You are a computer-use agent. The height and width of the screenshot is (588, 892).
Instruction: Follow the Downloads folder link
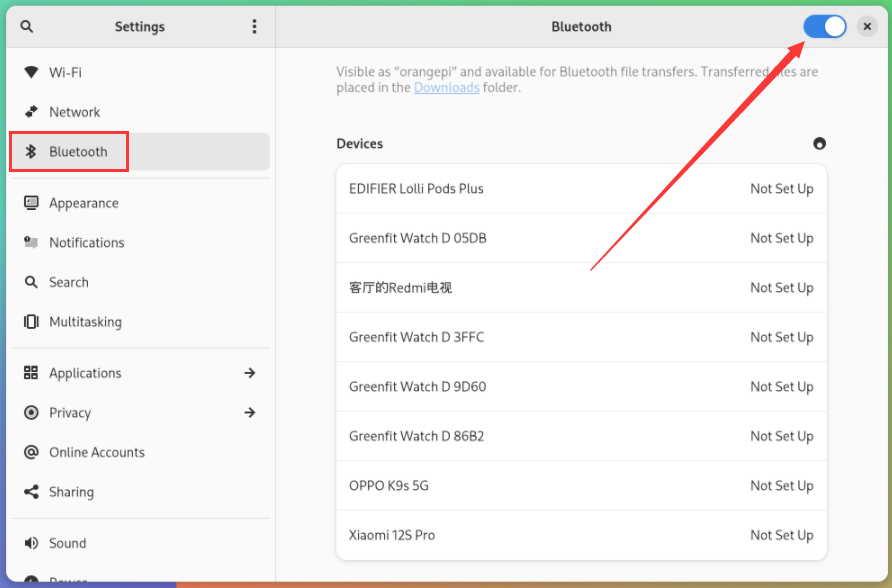[x=447, y=88]
